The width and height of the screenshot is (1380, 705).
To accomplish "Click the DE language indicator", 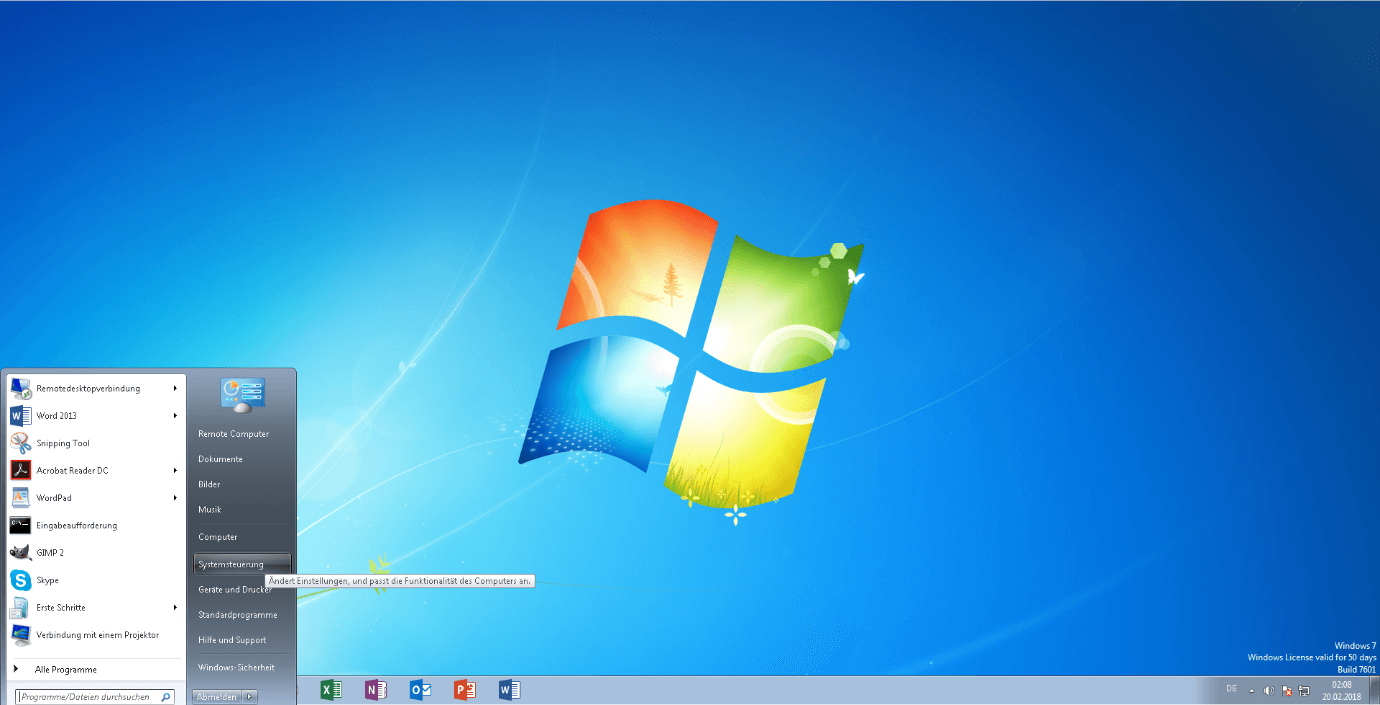I will pos(1231,689).
